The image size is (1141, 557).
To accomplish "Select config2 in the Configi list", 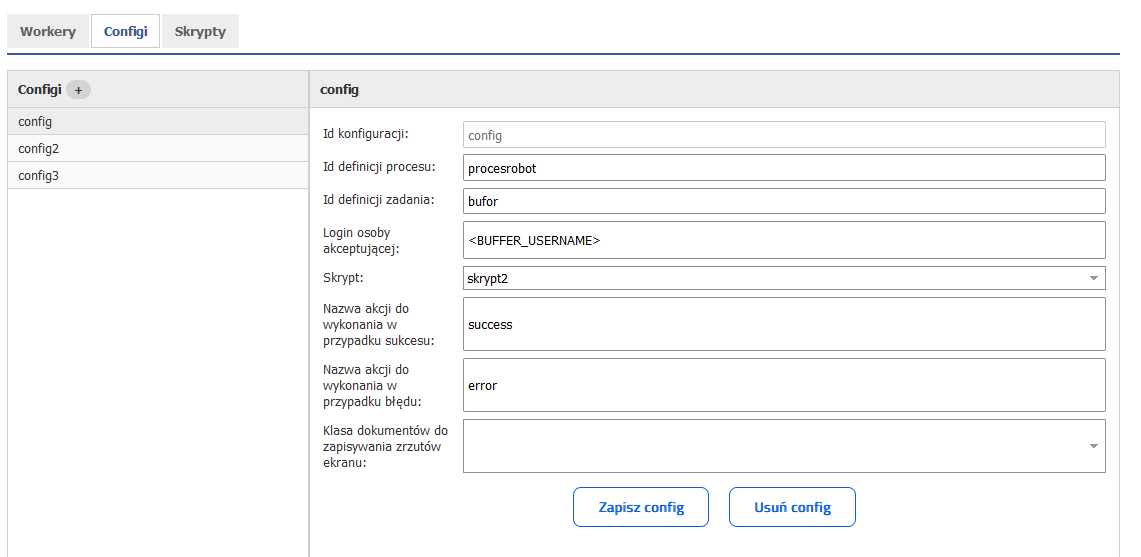I will (x=158, y=149).
